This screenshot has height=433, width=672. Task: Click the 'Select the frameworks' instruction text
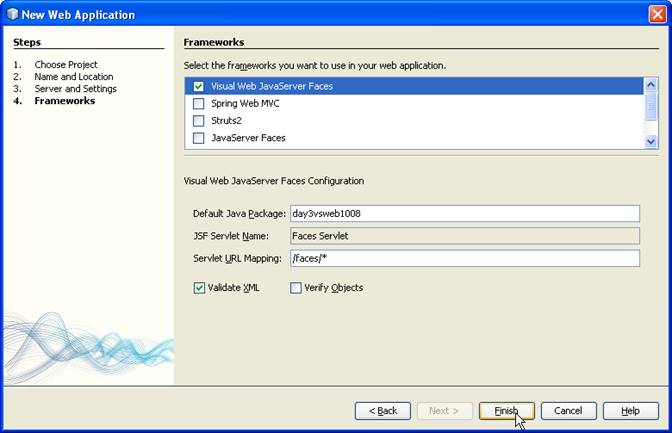tap(315, 66)
